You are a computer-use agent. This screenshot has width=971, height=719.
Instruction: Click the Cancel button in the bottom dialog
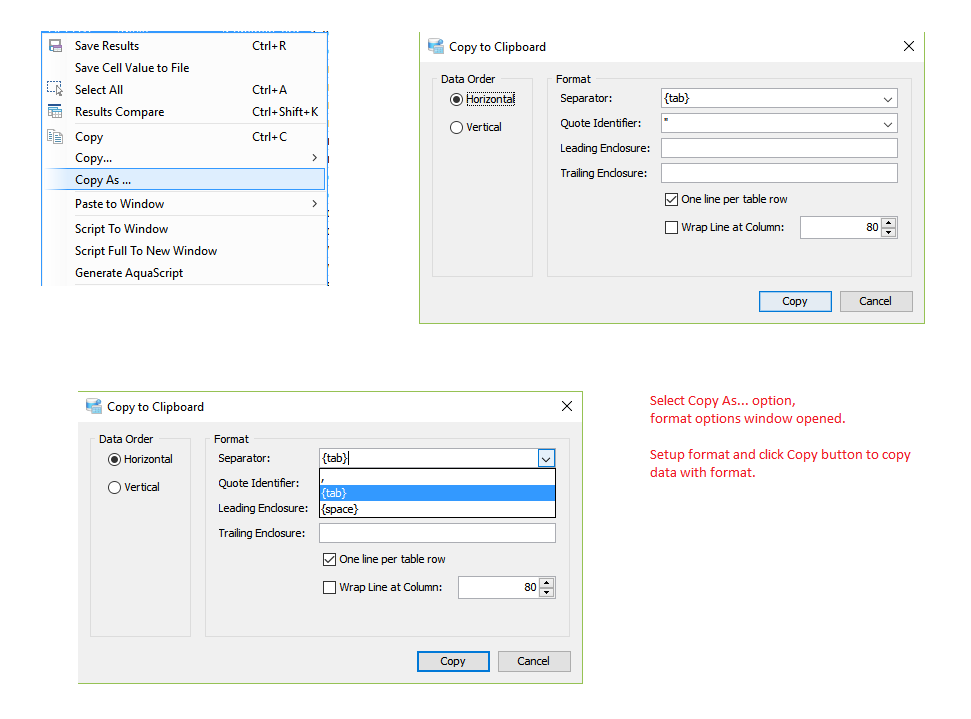[x=533, y=661]
